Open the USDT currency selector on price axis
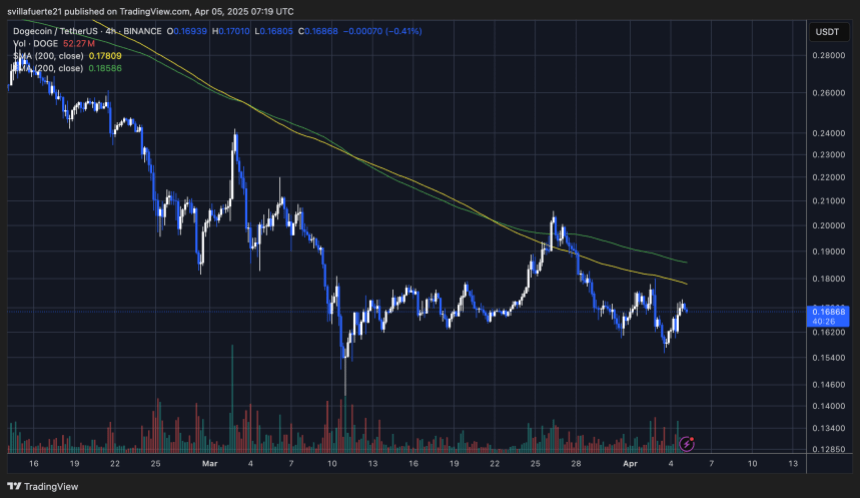This screenshot has width=860, height=498. point(826,32)
